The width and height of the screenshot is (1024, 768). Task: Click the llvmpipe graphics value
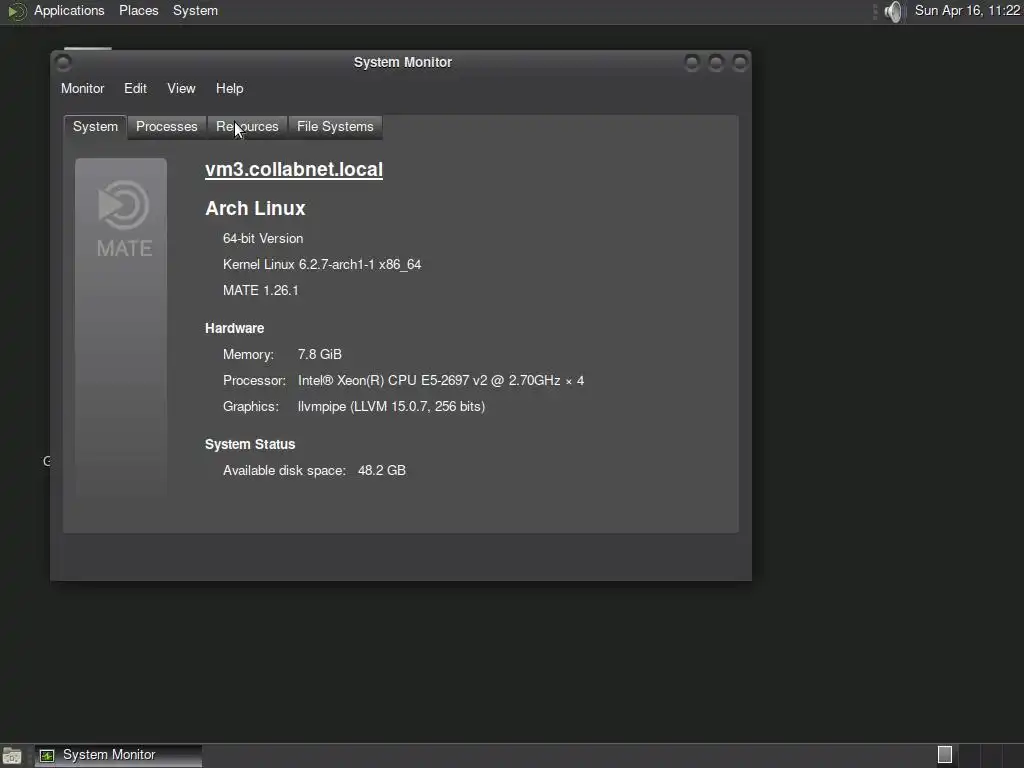pyautogui.click(x=391, y=407)
